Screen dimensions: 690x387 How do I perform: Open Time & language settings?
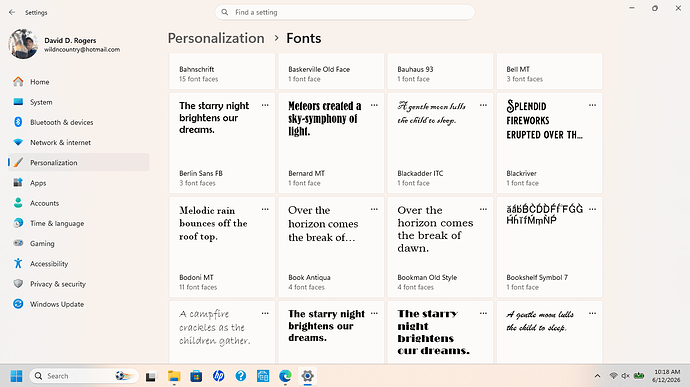[x=79, y=223]
